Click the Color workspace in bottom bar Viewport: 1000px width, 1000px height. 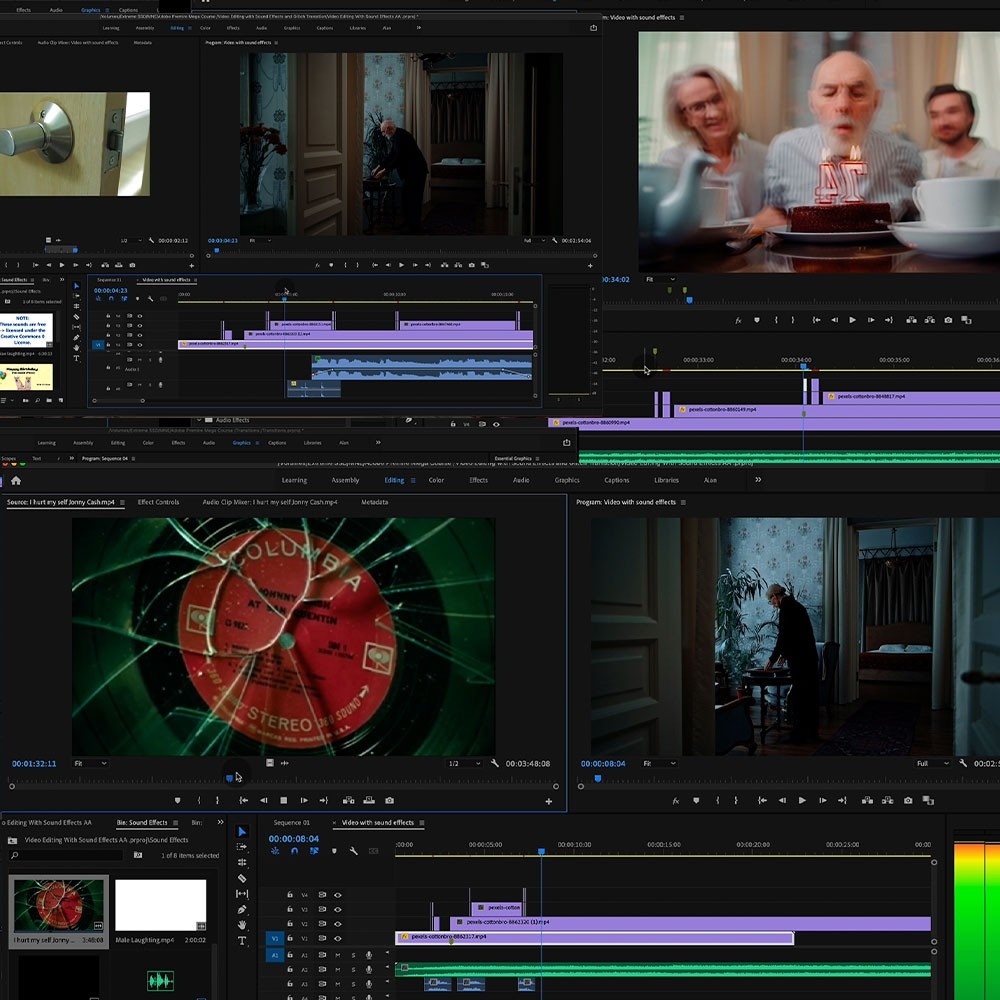click(x=436, y=480)
